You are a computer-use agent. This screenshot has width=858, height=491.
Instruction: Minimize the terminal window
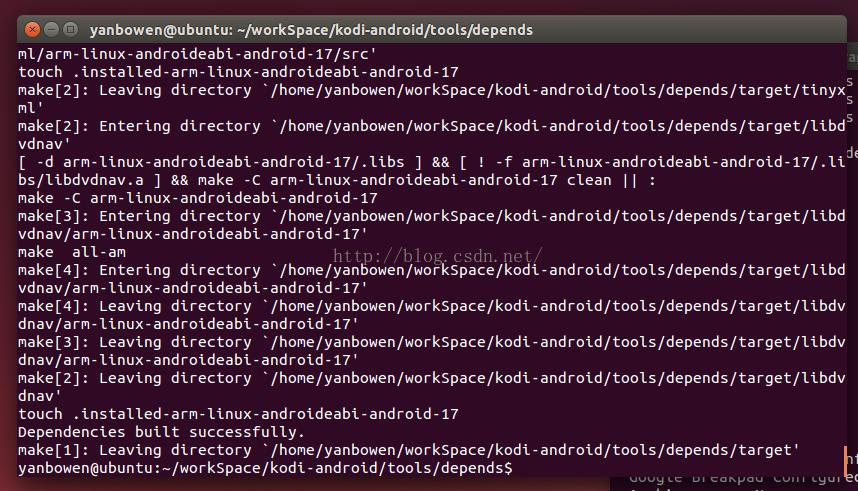coord(51,30)
